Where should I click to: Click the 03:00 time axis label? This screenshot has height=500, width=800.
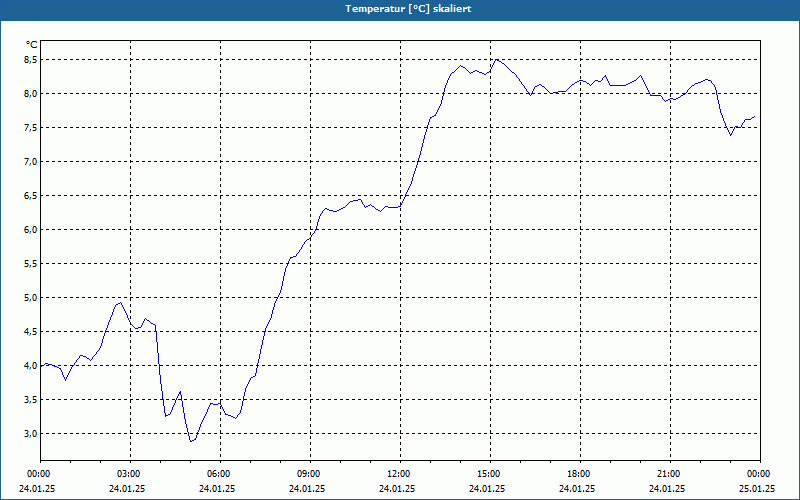pos(128,474)
